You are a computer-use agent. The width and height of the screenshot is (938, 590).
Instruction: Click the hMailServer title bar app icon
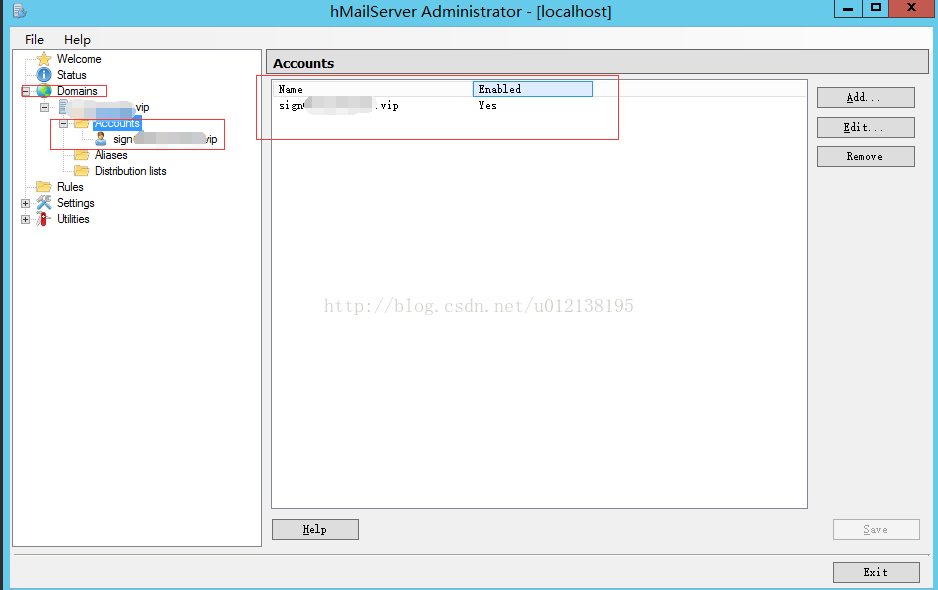[x=20, y=10]
